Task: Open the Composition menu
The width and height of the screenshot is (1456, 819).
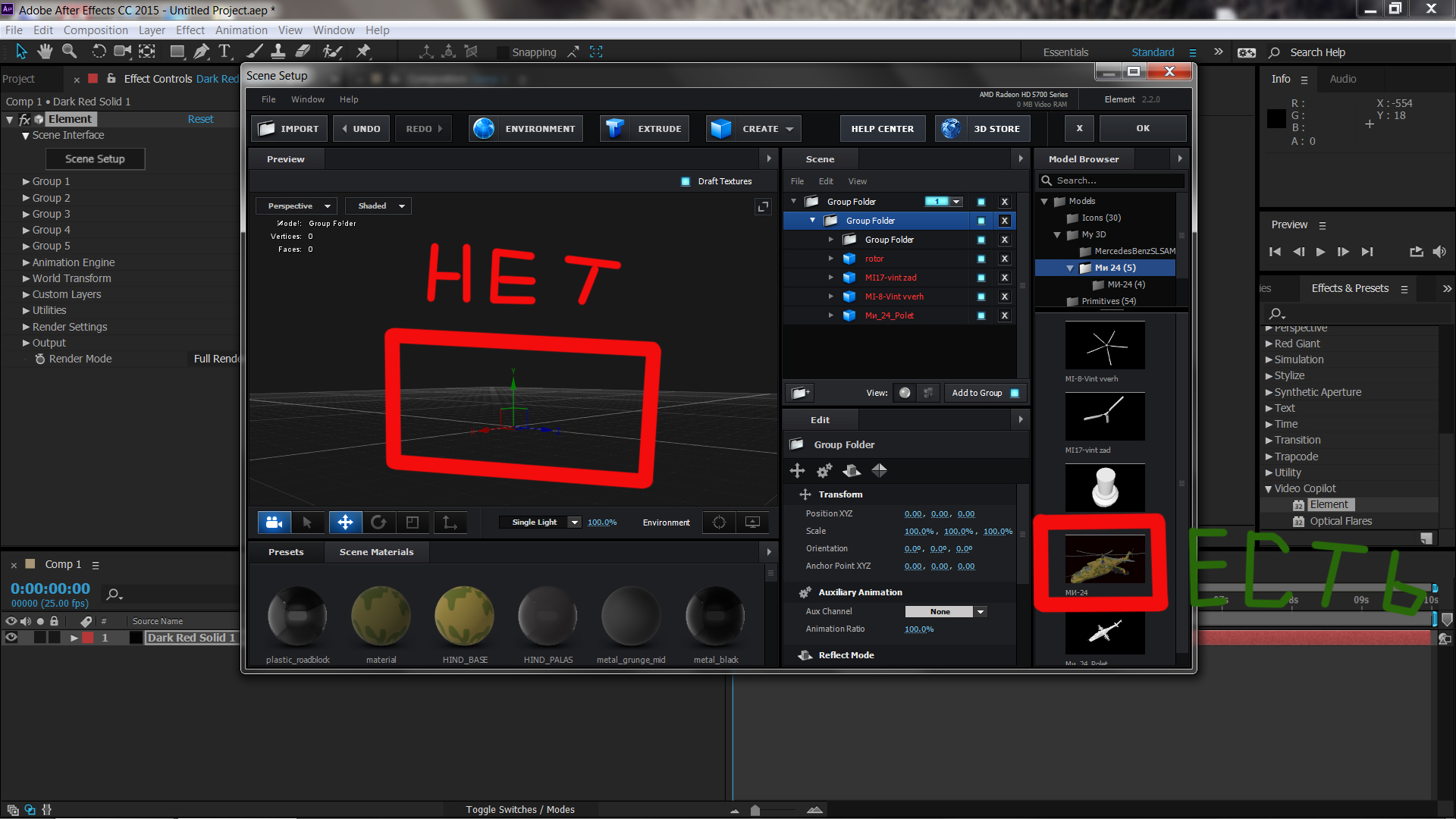Action: click(96, 30)
